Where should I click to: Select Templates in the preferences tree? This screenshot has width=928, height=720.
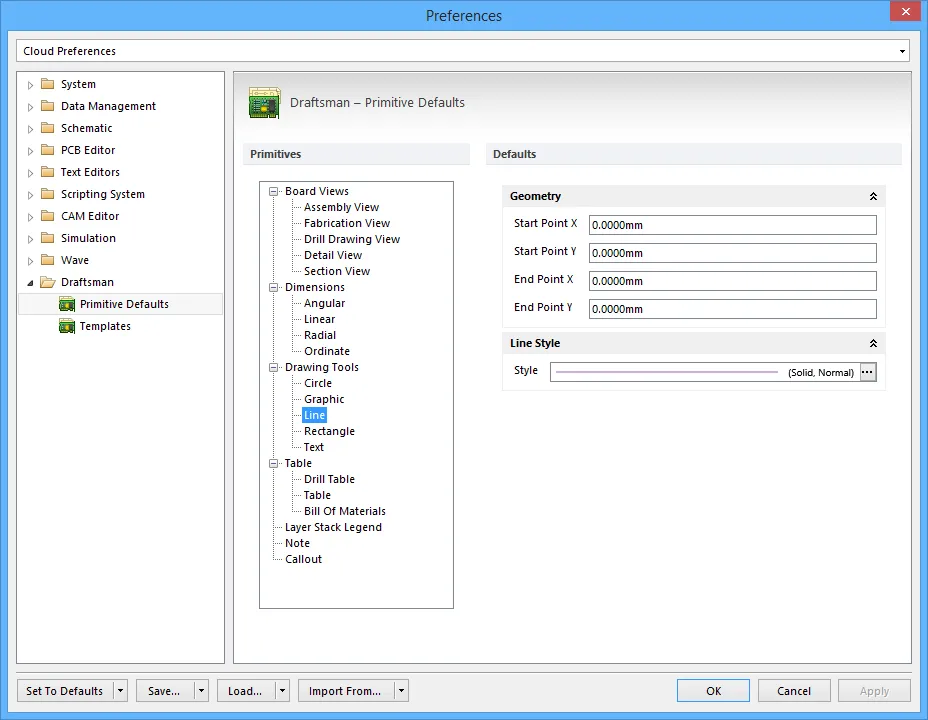pos(105,326)
